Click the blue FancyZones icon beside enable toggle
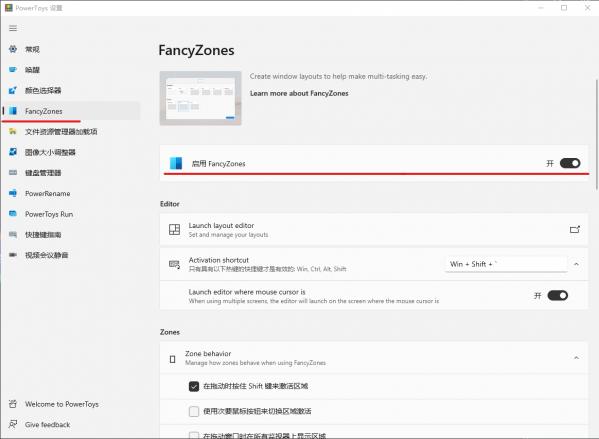 coord(176,163)
